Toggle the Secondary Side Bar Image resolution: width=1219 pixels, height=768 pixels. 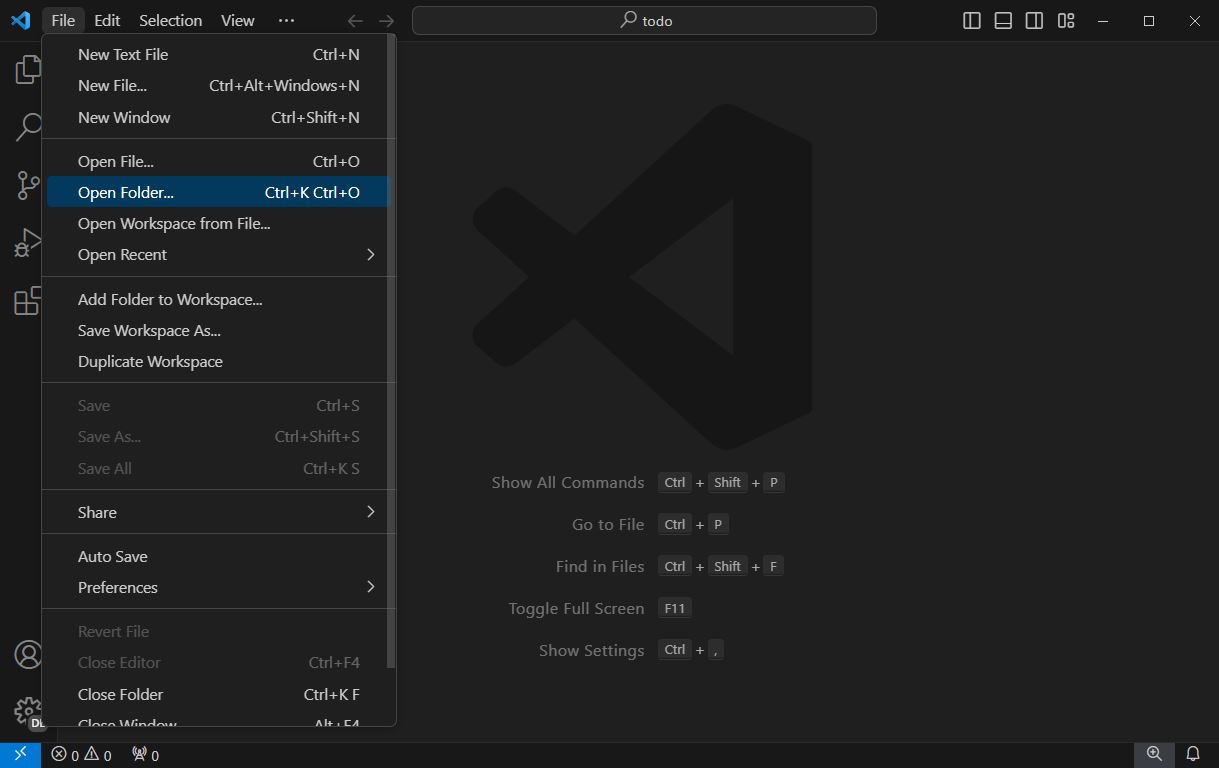click(1033, 20)
